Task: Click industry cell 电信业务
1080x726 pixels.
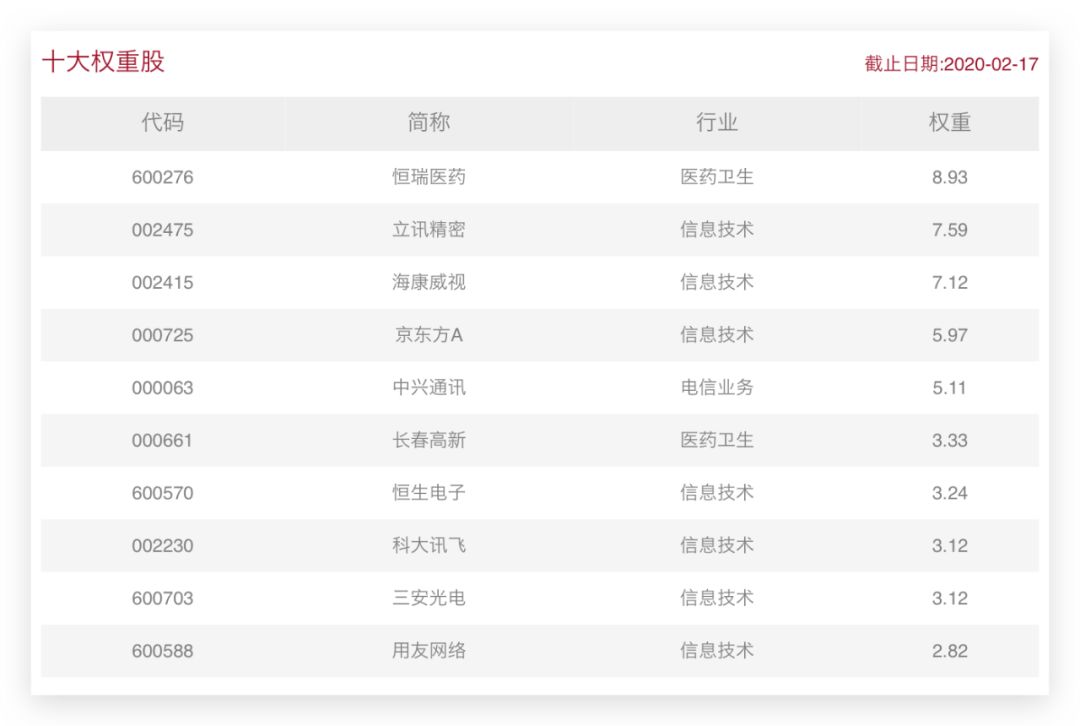Action: tap(716, 387)
